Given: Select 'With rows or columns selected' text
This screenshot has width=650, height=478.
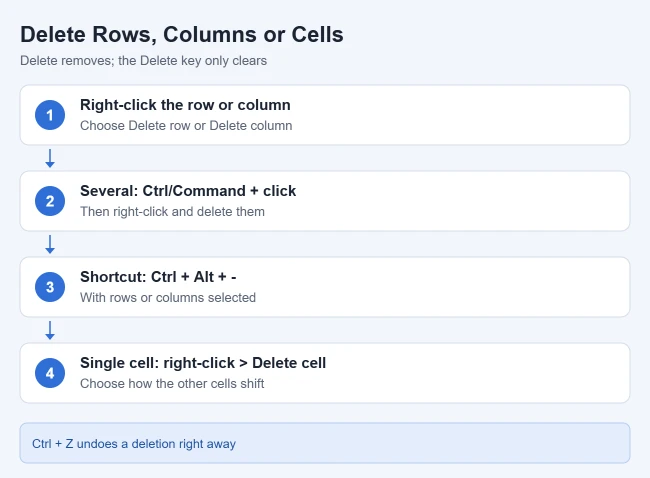Looking at the screenshot, I should pos(168,298).
